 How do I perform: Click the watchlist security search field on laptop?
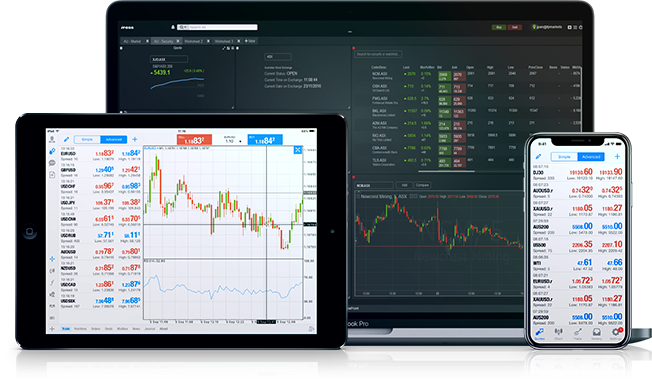pyautogui.click(x=378, y=54)
